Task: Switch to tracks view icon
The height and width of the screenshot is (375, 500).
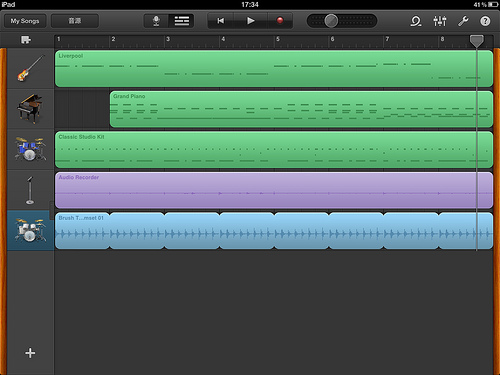Action: click(x=182, y=21)
